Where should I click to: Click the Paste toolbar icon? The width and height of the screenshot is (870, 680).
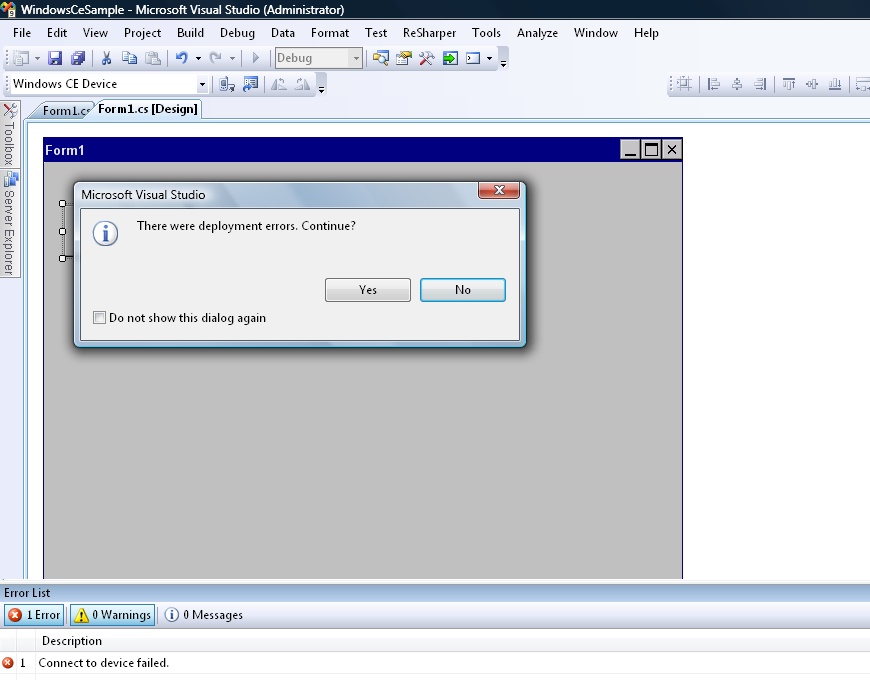(153, 58)
